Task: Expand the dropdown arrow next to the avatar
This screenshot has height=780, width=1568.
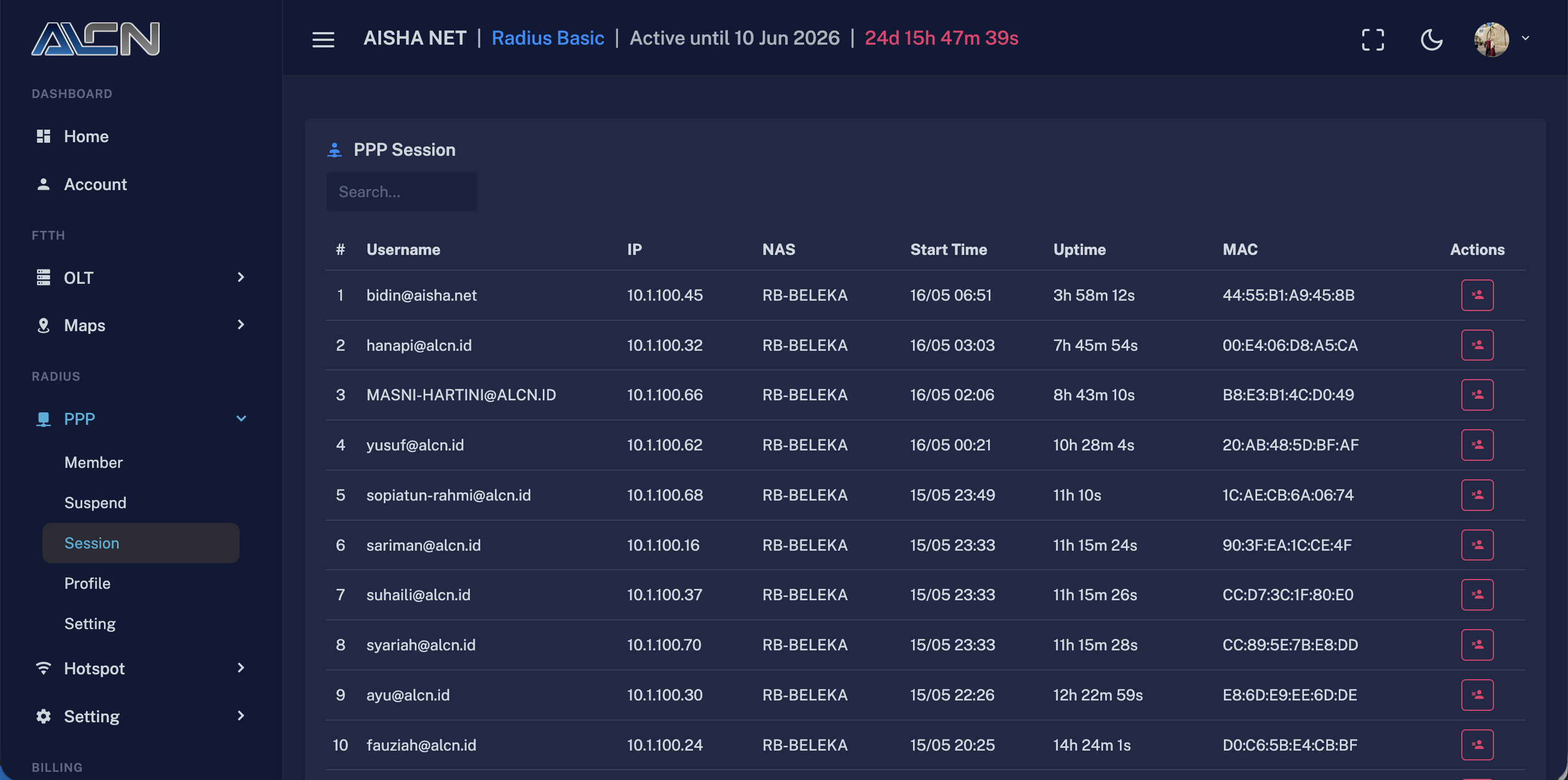Action: (1526, 38)
